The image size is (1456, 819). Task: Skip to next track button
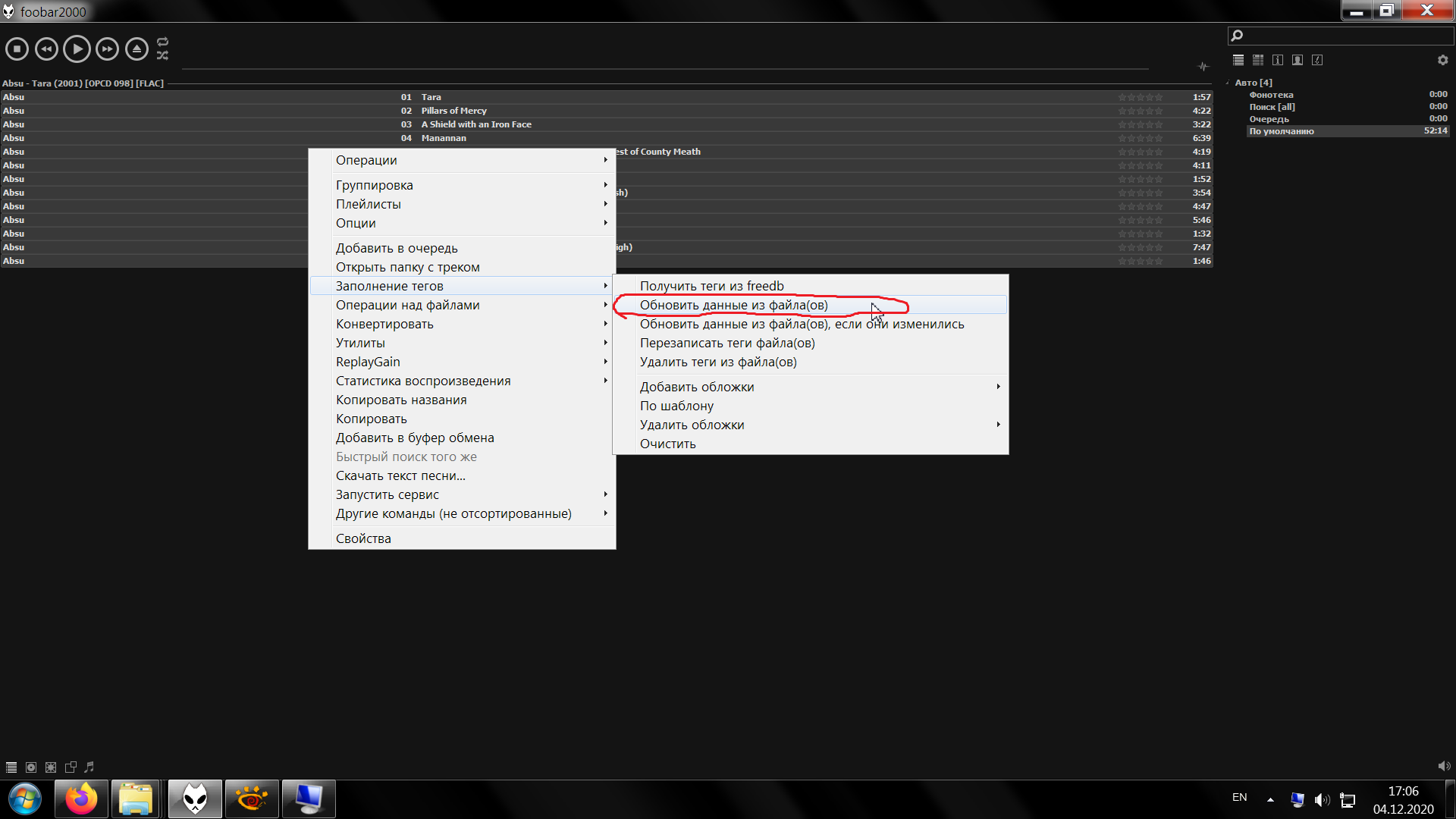pos(107,49)
